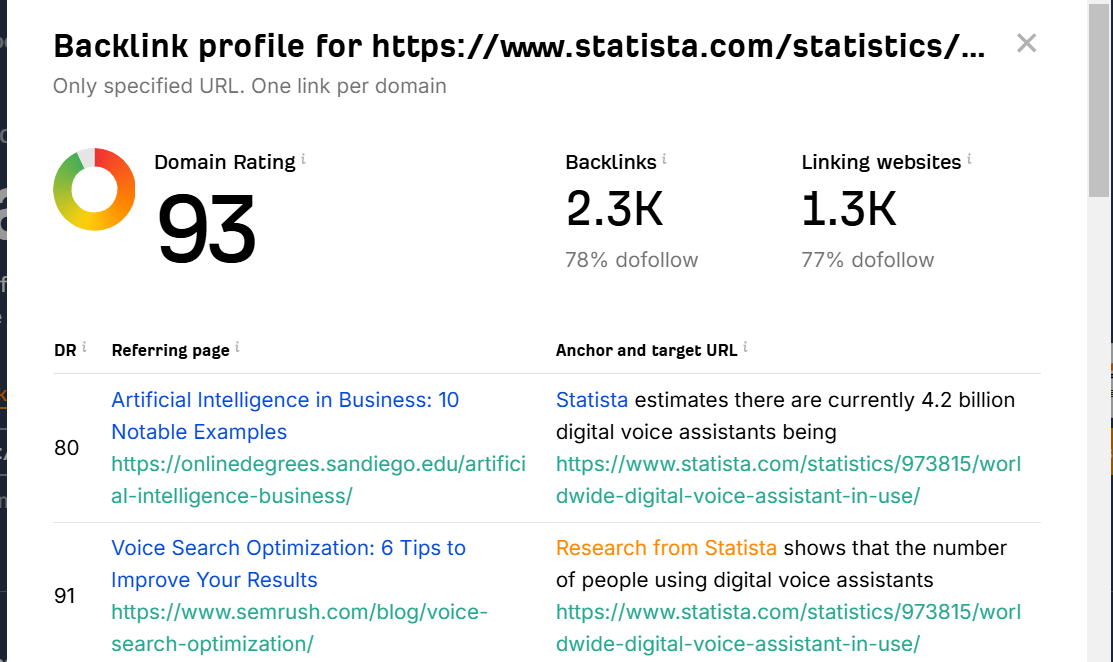Click the 1.3K Linking websites count
Viewport: 1113px width, 662px height.
[849, 209]
